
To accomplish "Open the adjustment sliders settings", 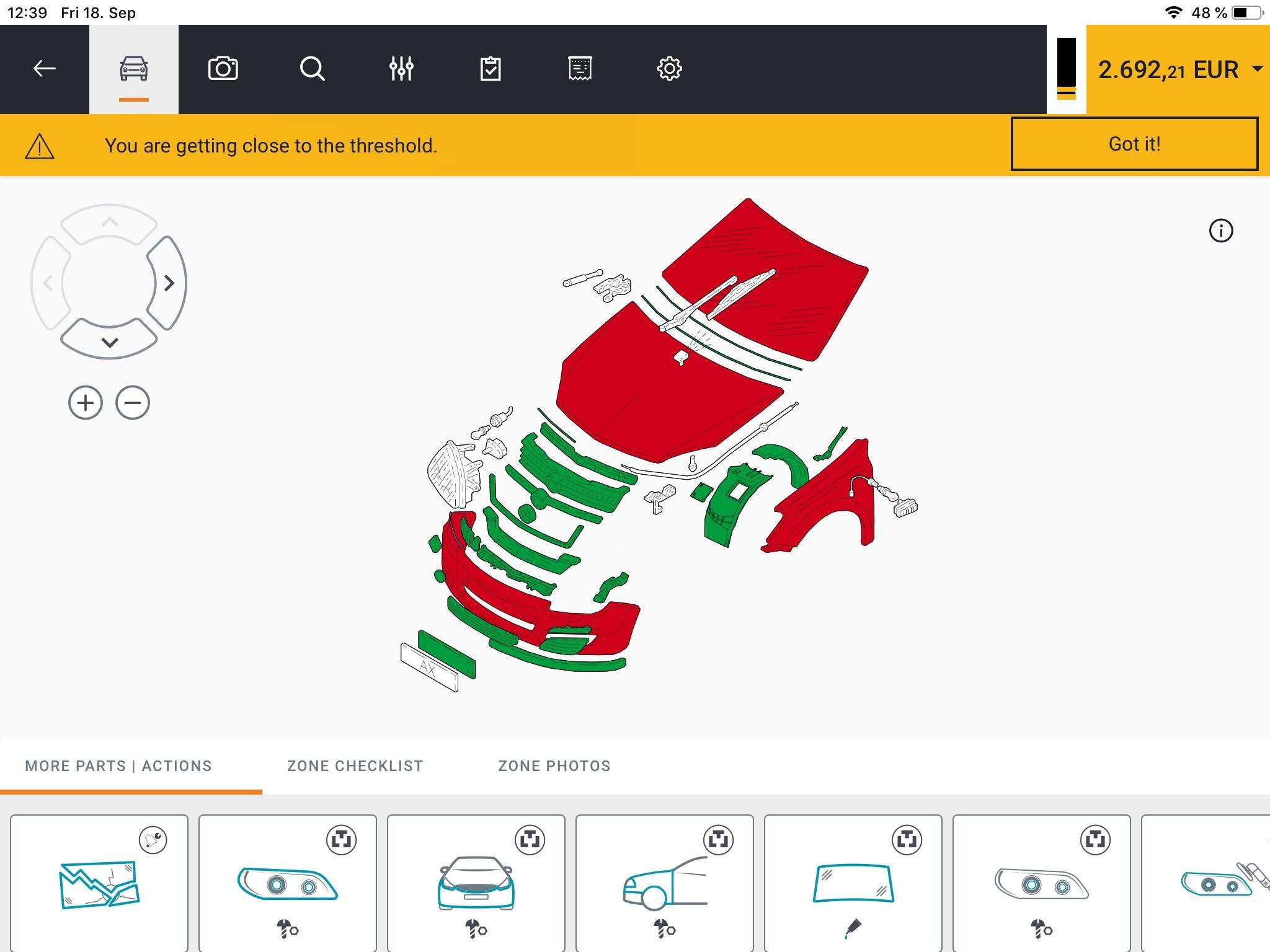I will point(402,69).
